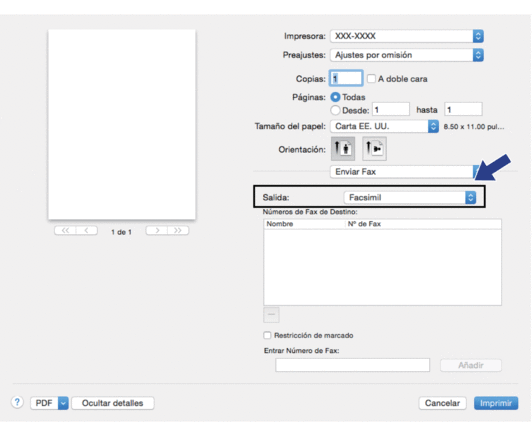Enable the A doble cara checkbox
Viewport: 532px width, 435px height.
(372, 79)
